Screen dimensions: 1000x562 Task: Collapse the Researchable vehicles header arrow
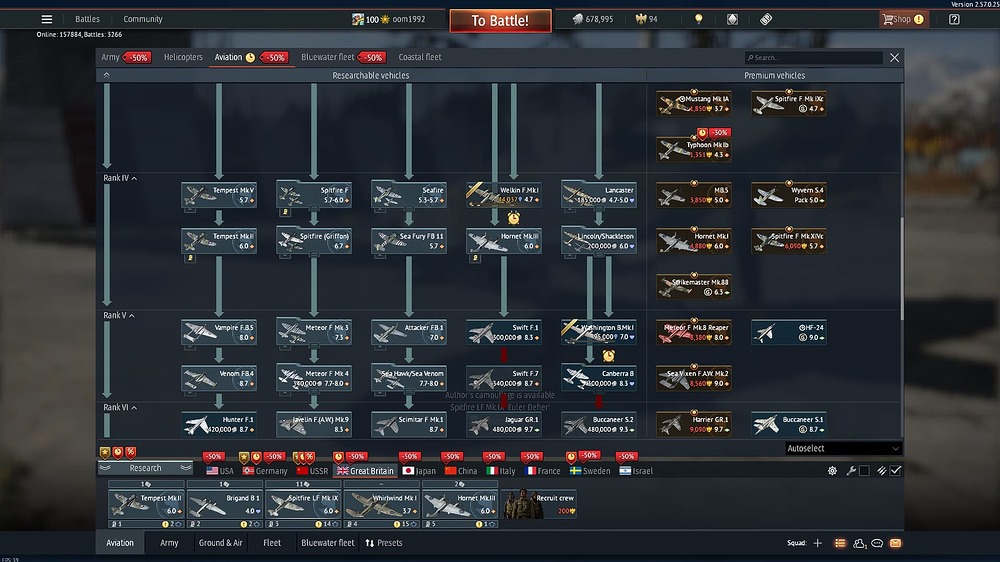(x=107, y=75)
